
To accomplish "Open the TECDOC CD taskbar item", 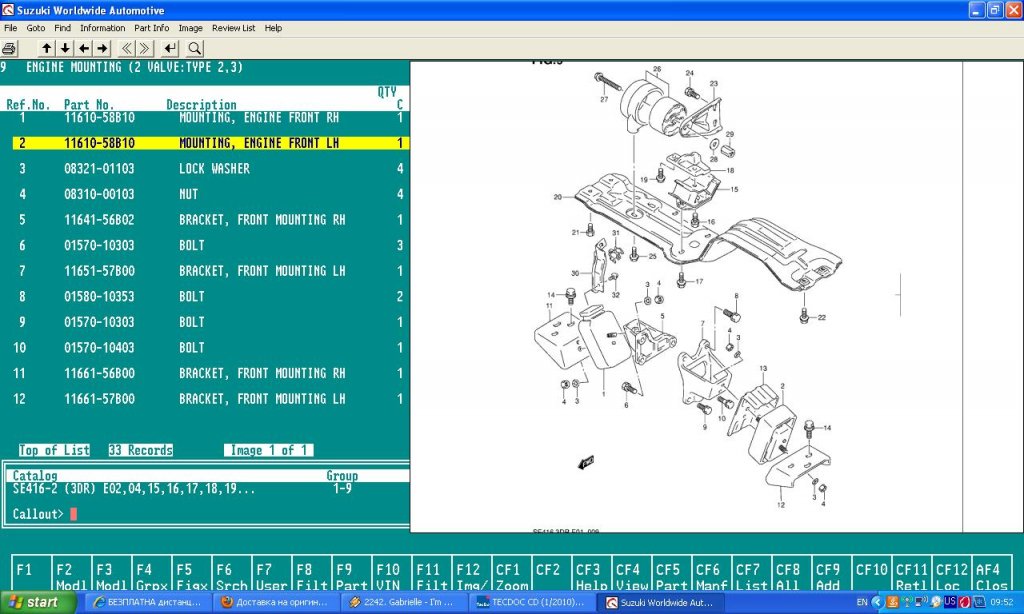I will pyautogui.click(x=533, y=603).
